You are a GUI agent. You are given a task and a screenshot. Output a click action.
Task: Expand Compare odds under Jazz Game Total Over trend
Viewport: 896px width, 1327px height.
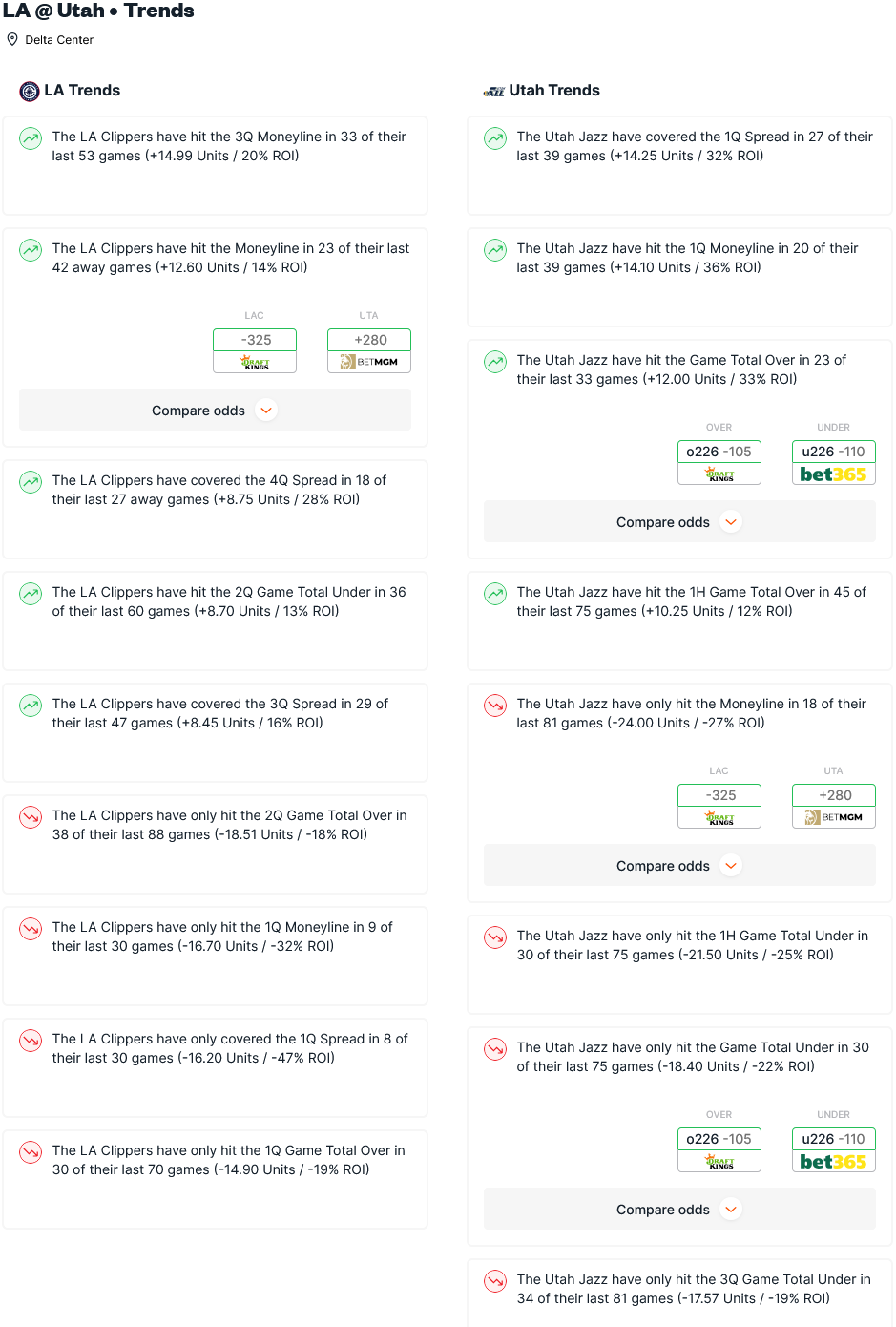click(x=679, y=522)
